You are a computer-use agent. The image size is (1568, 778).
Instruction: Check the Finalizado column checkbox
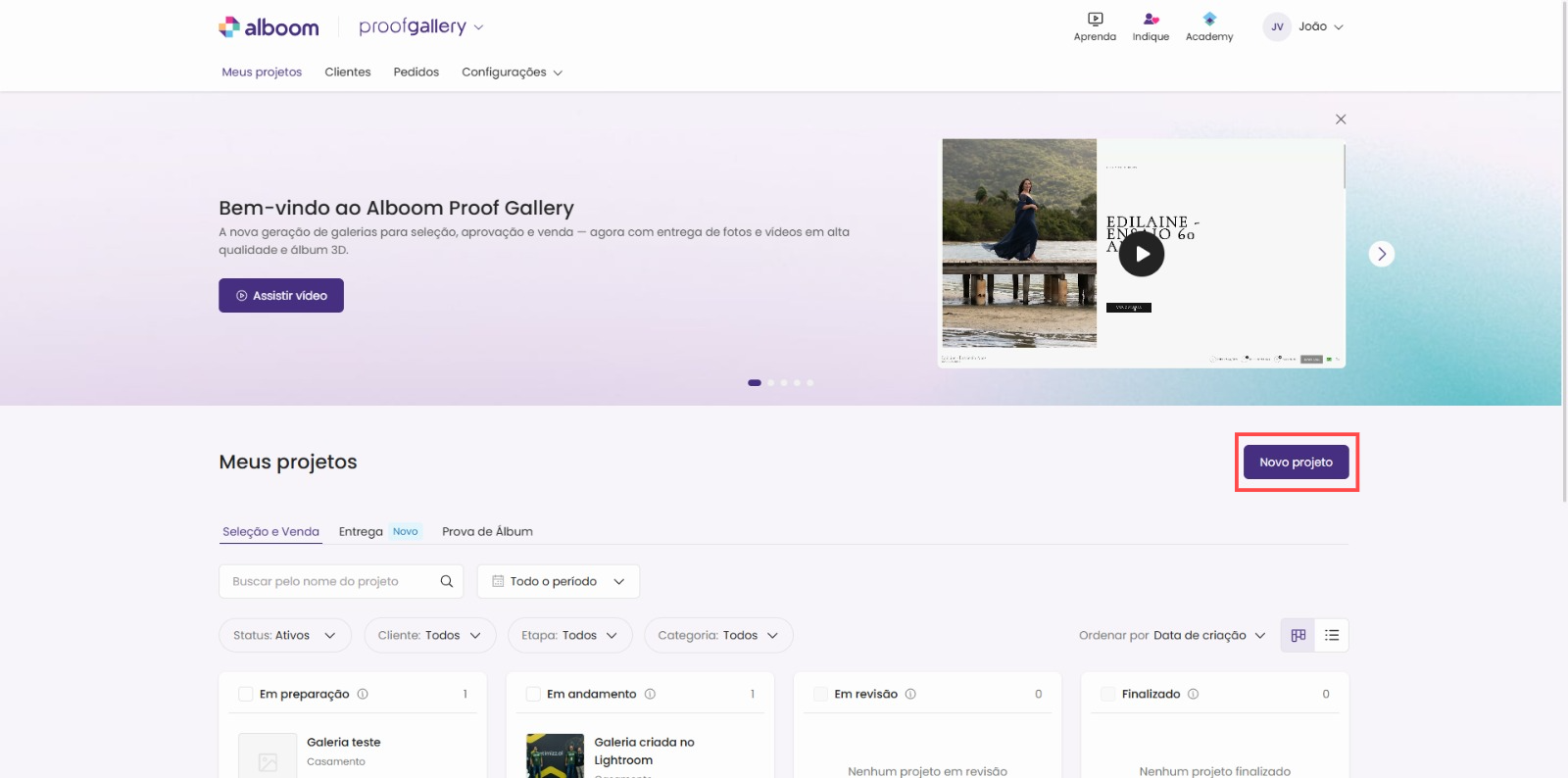click(x=1108, y=694)
